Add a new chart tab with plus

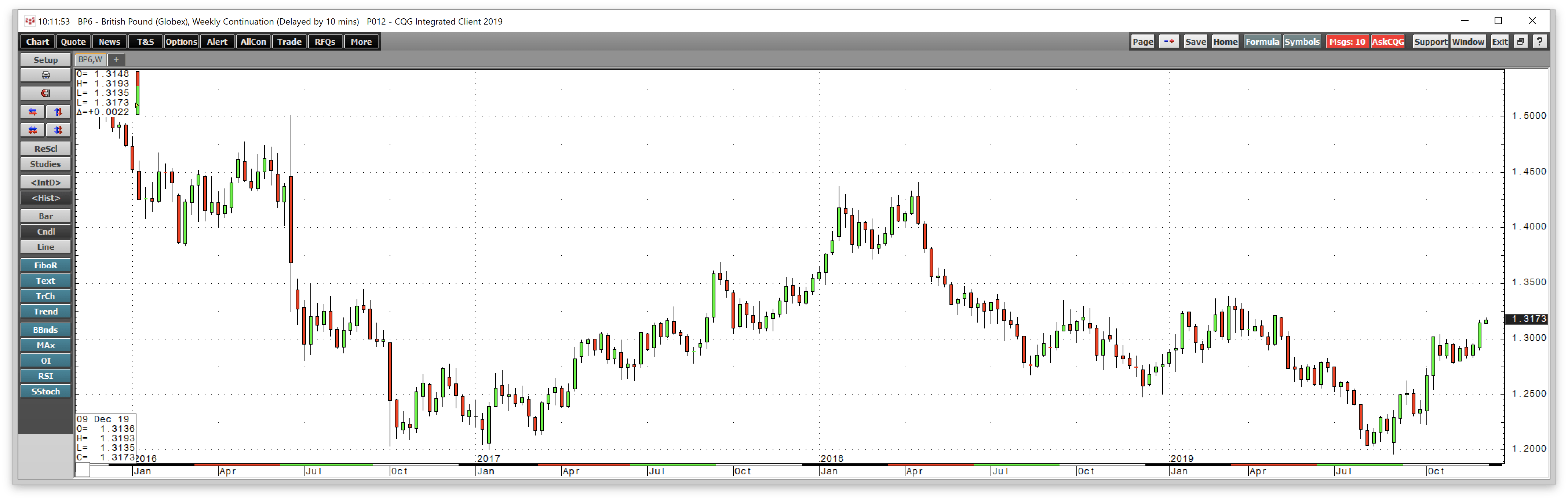[x=116, y=60]
